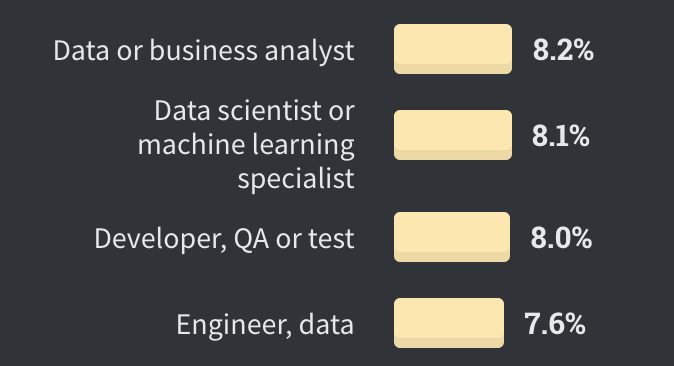Select the Engineer, data bar
Image resolution: width=674 pixels, height=366 pixels.
click(449, 323)
